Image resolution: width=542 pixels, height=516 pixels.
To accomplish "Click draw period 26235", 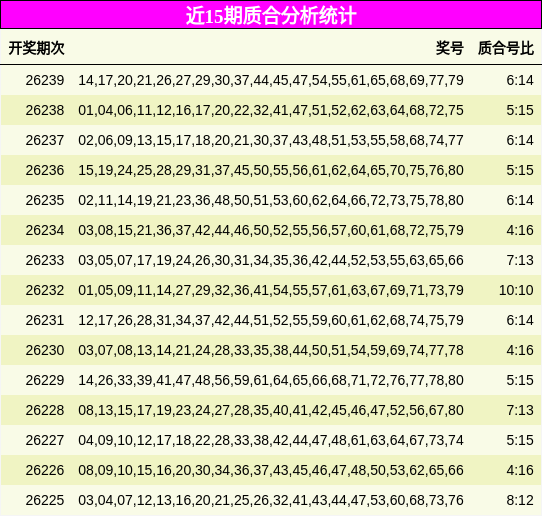I will point(45,200).
